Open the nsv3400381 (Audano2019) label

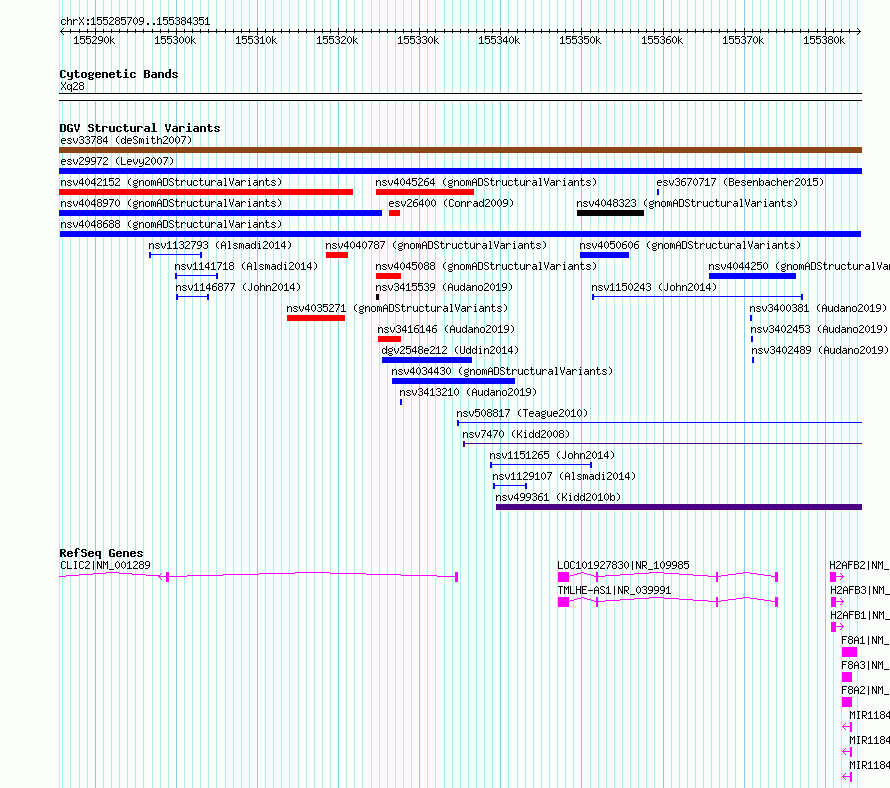click(x=818, y=308)
